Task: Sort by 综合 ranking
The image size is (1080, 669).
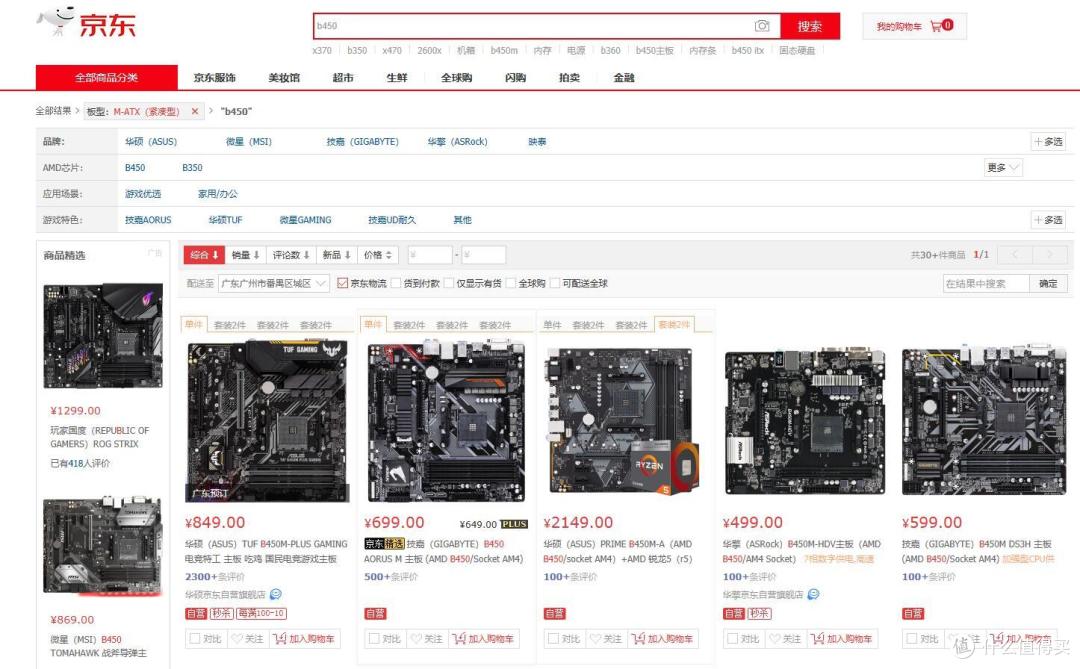Action: coord(204,255)
